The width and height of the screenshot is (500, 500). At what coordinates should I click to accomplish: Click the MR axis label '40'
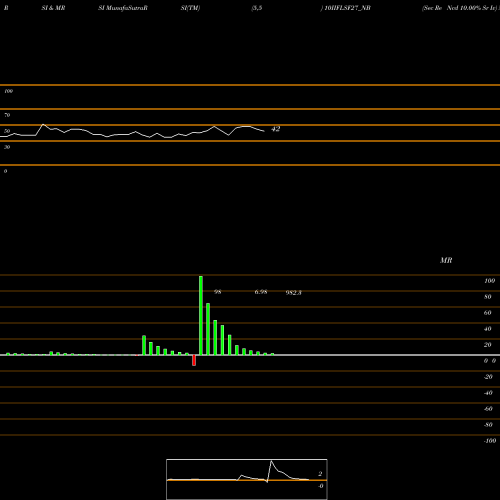coord(488,329)
